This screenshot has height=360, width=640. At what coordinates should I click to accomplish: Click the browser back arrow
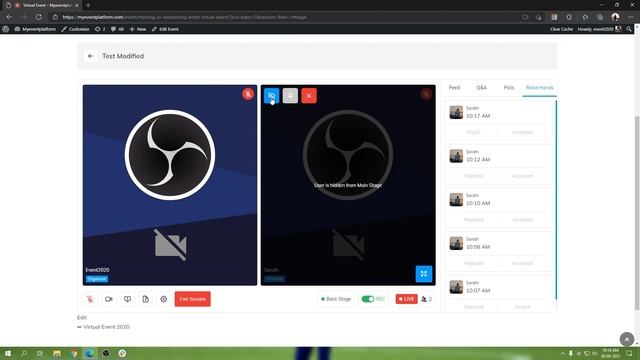(x=9, y=17)
